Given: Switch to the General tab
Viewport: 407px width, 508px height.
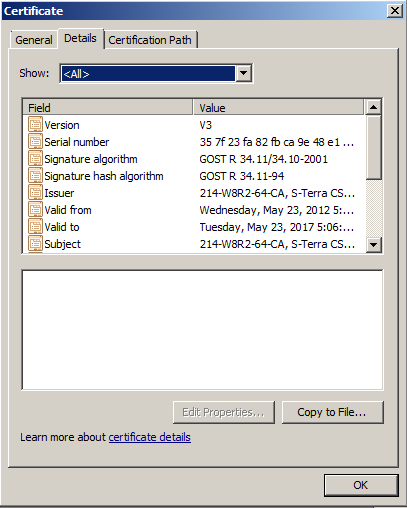Looking at the screenshot, I should click(34, 40).
